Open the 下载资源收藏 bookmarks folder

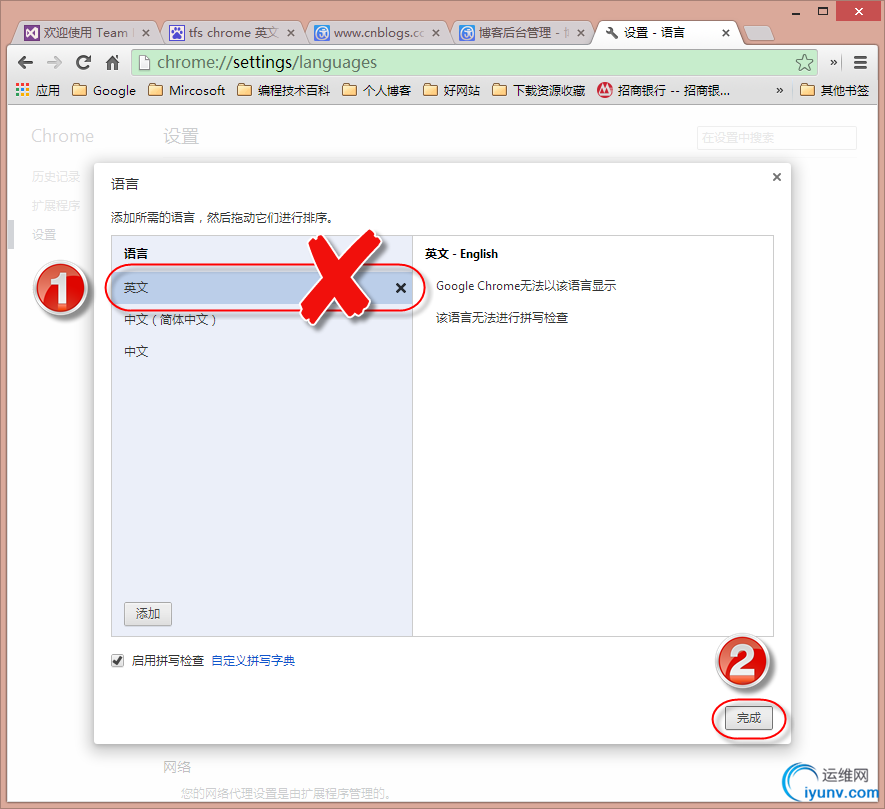pyautogui.click(x=538, y=90)
